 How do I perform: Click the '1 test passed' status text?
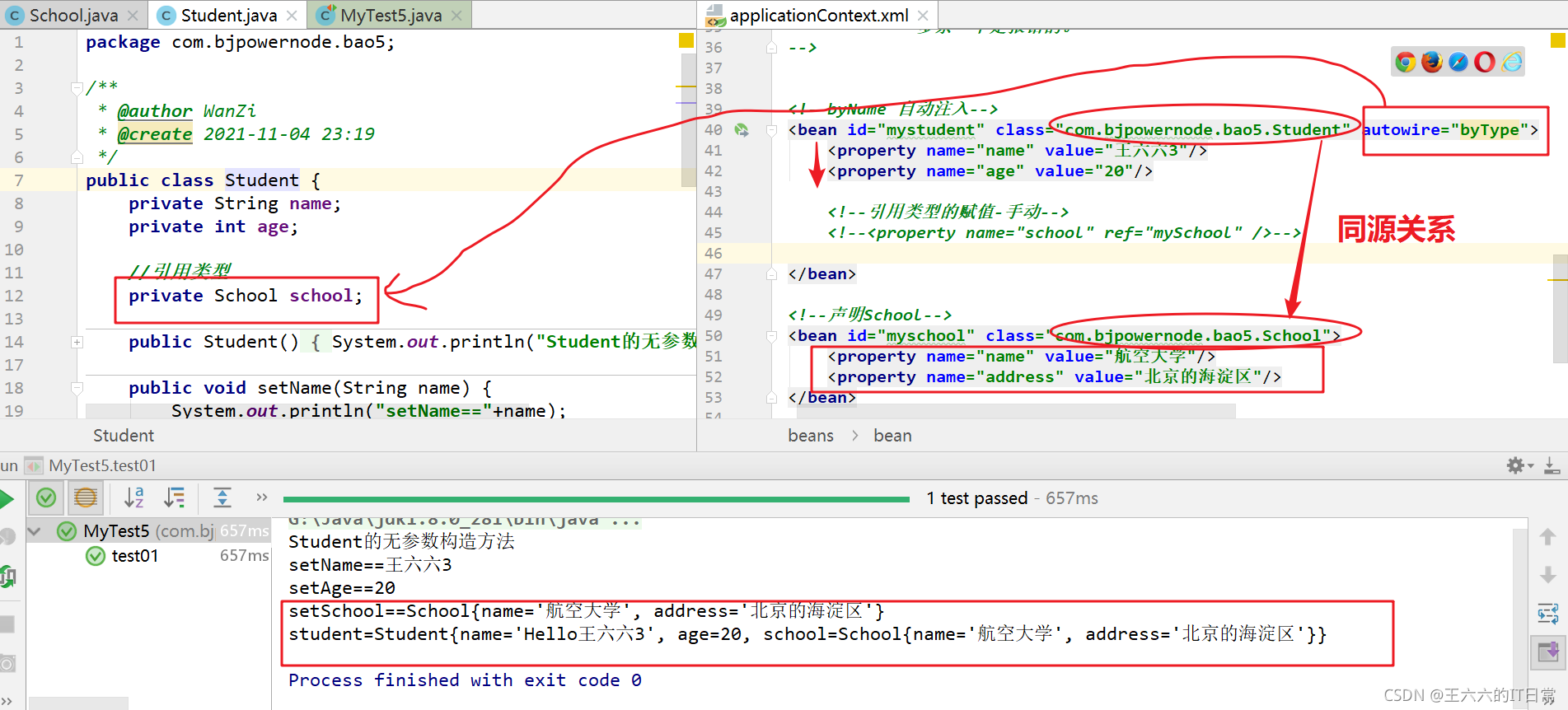[977, 498]
